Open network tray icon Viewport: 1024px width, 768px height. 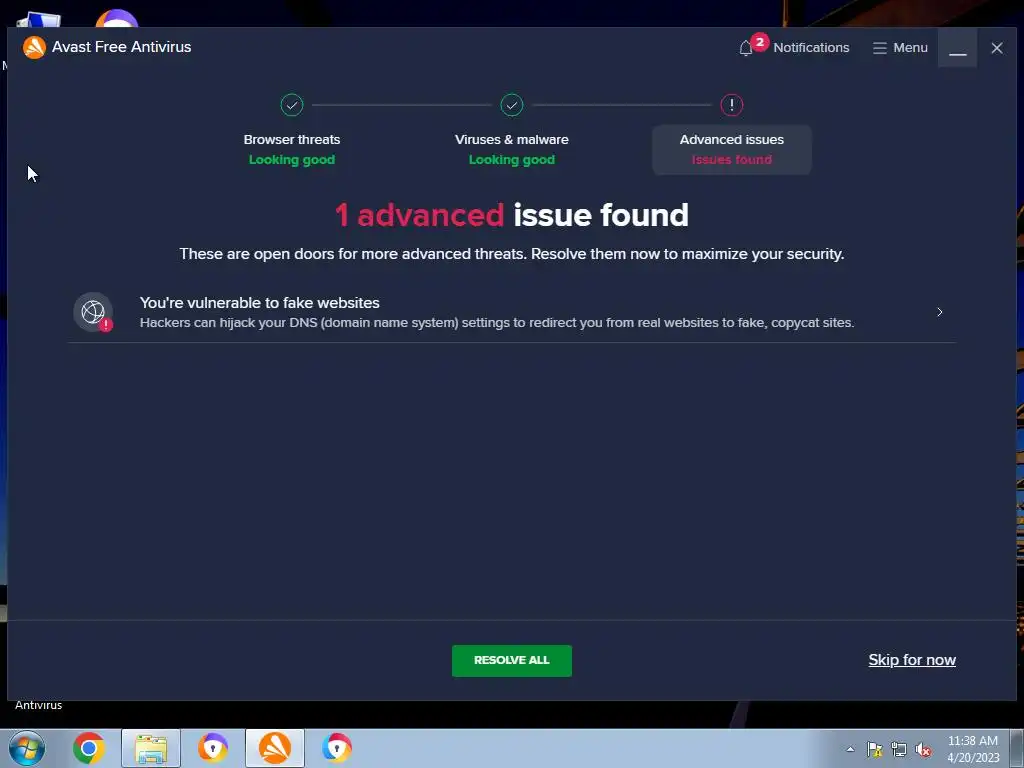(899, 749)
